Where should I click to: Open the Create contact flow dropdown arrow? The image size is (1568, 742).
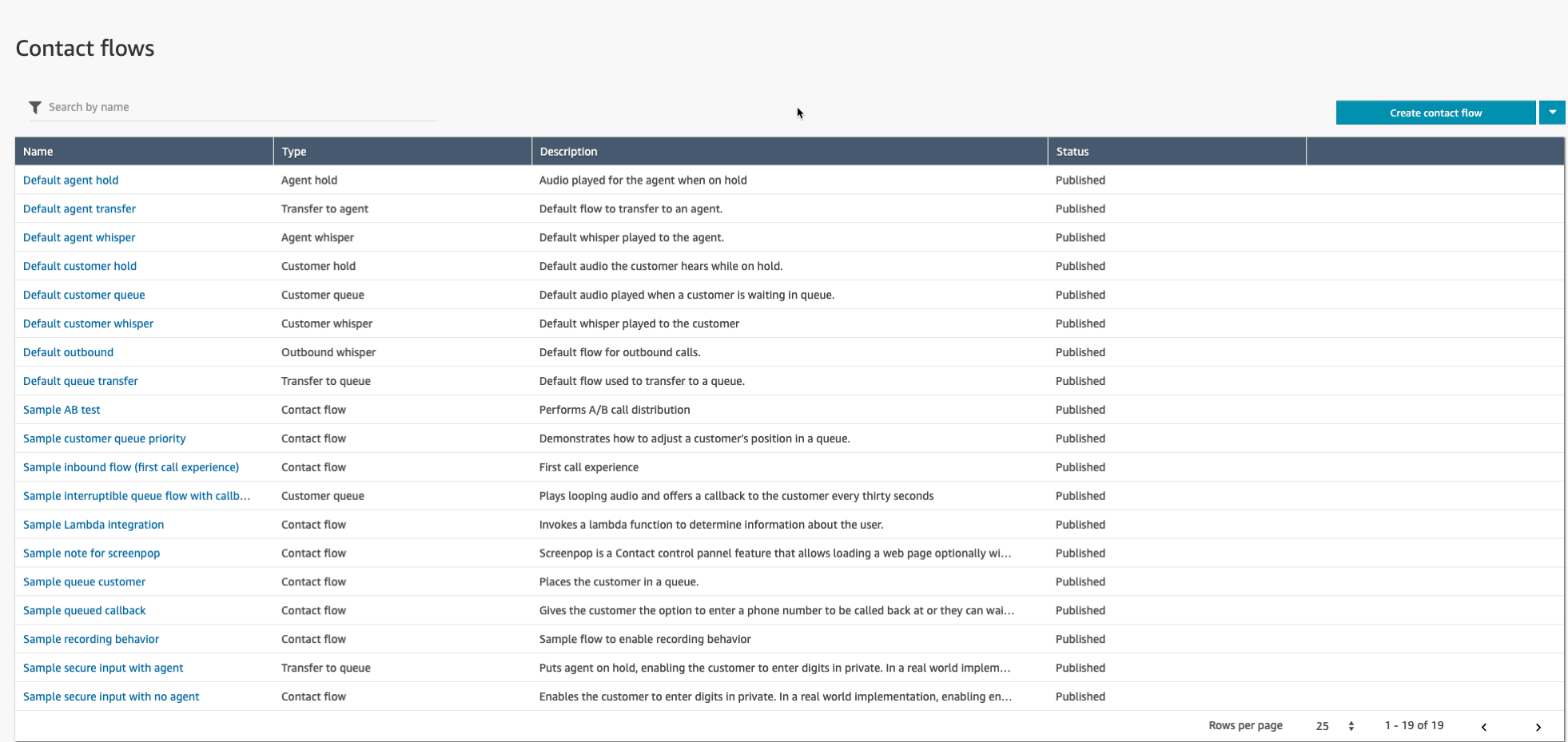point(1552,113)
